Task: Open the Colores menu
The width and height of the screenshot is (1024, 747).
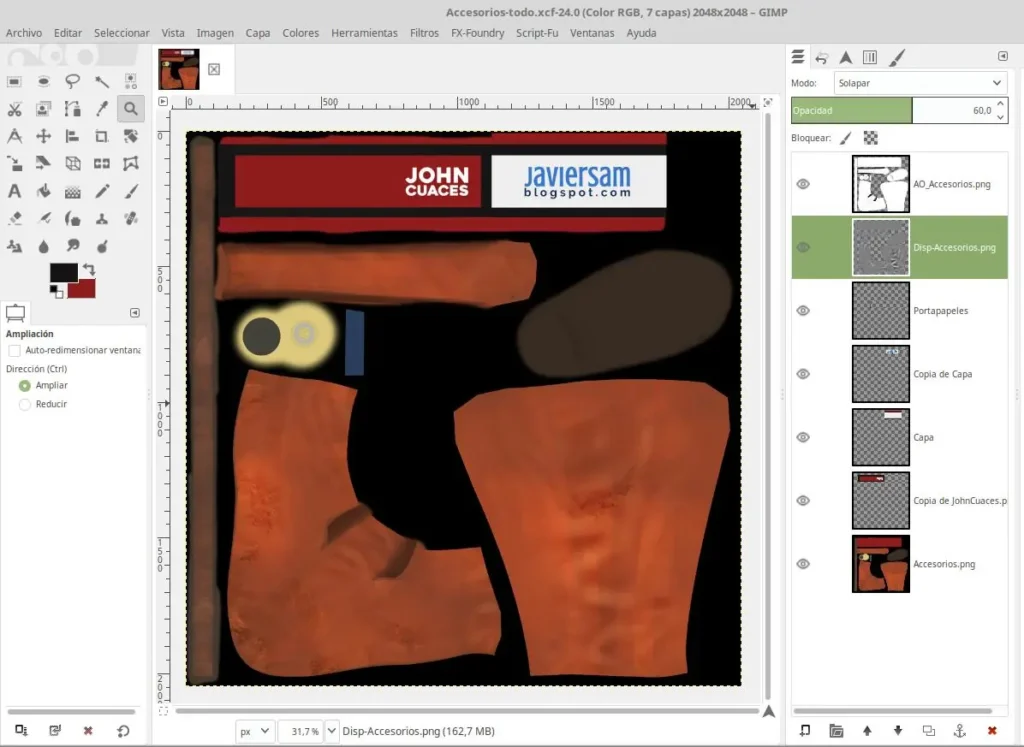Action: click(x=300, y=33)
